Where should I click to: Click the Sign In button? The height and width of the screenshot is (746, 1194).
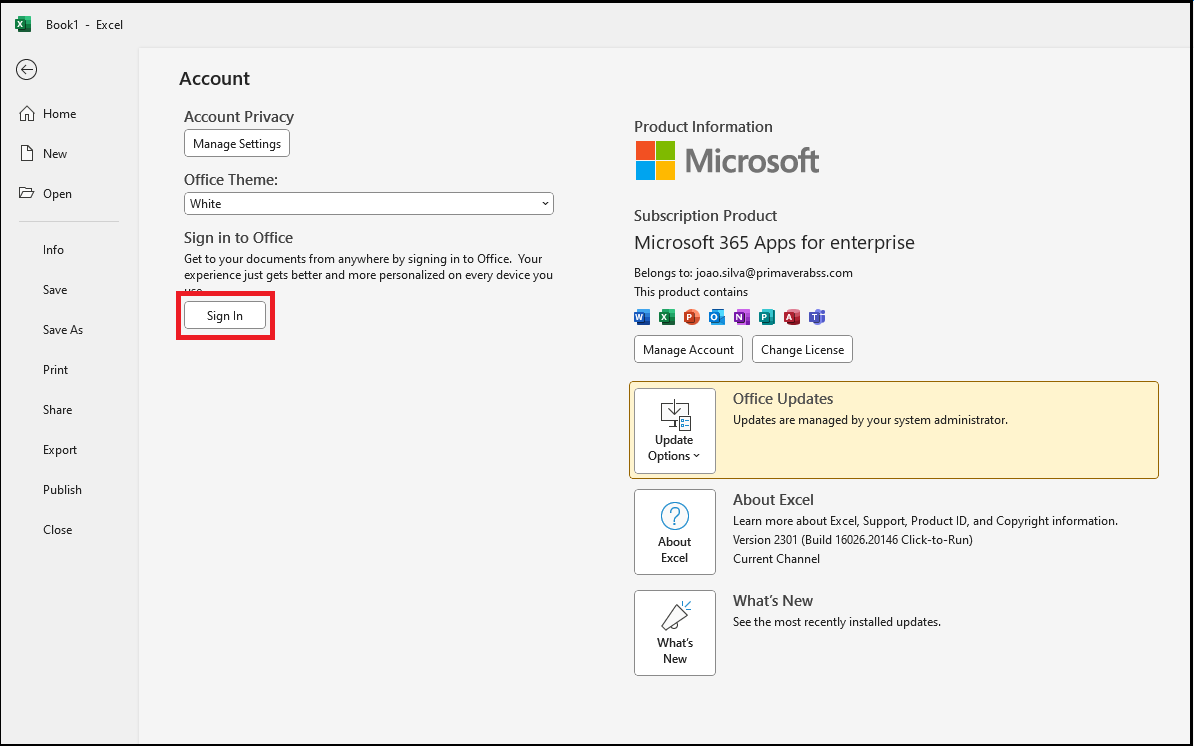pyautogui.click(x=225, y=315)
